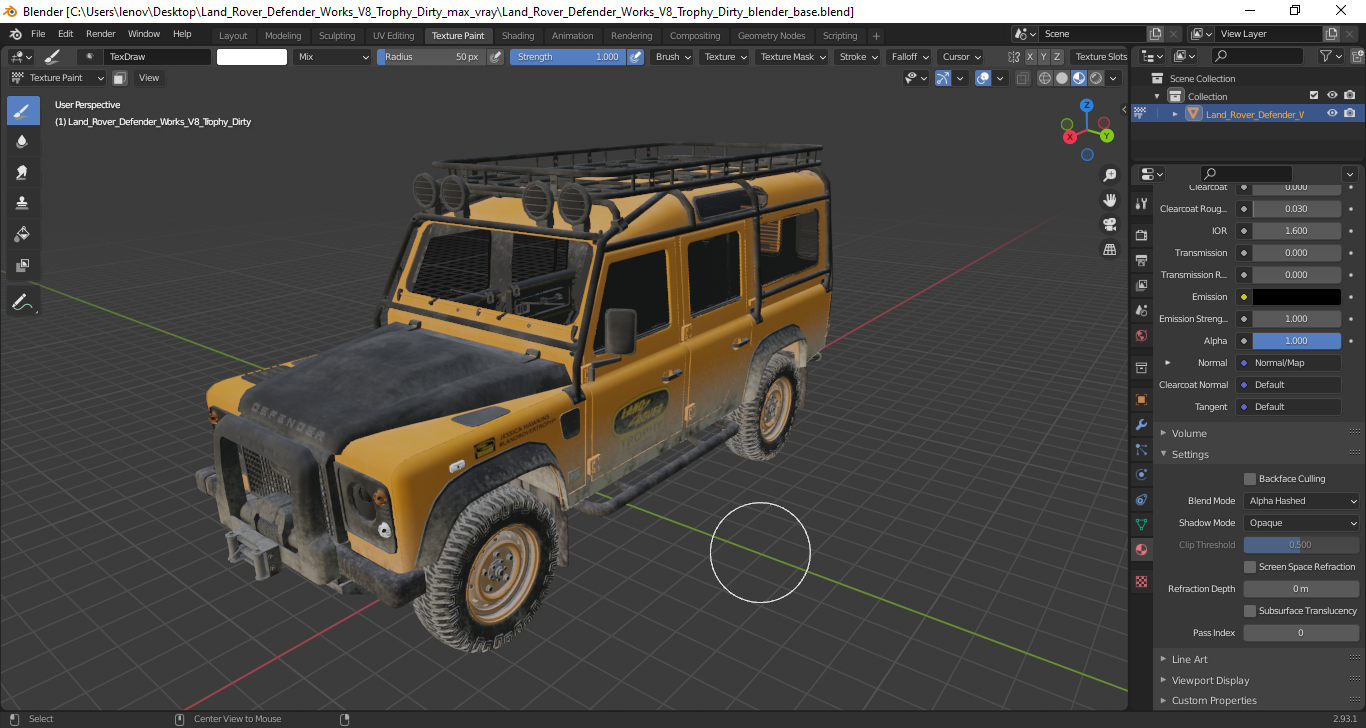
Task: Enable the Backface Culling checkbox
Action: click(1250, 479)
